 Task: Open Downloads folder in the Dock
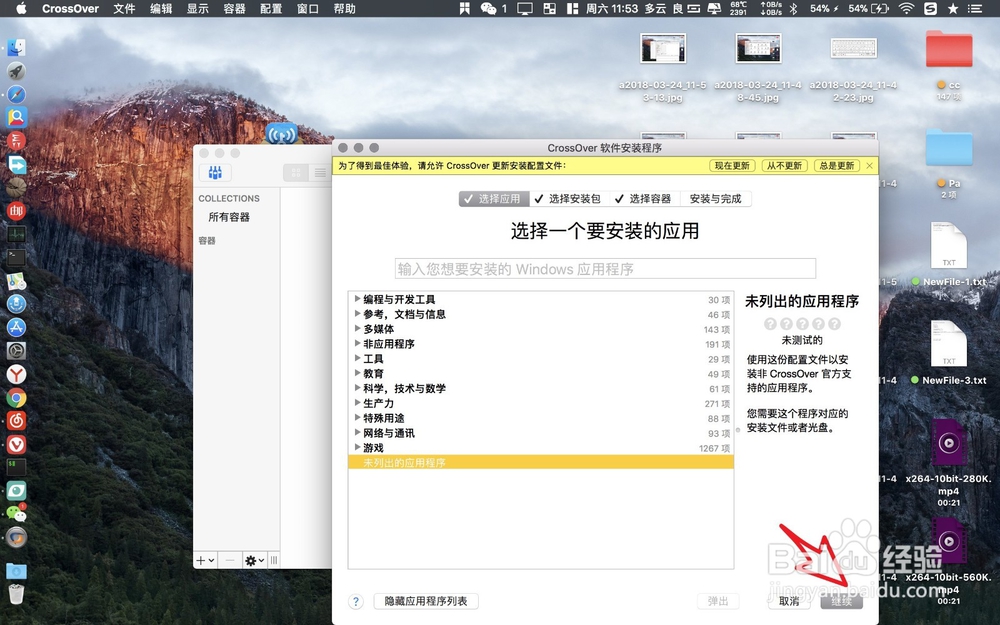click(17, 570)
